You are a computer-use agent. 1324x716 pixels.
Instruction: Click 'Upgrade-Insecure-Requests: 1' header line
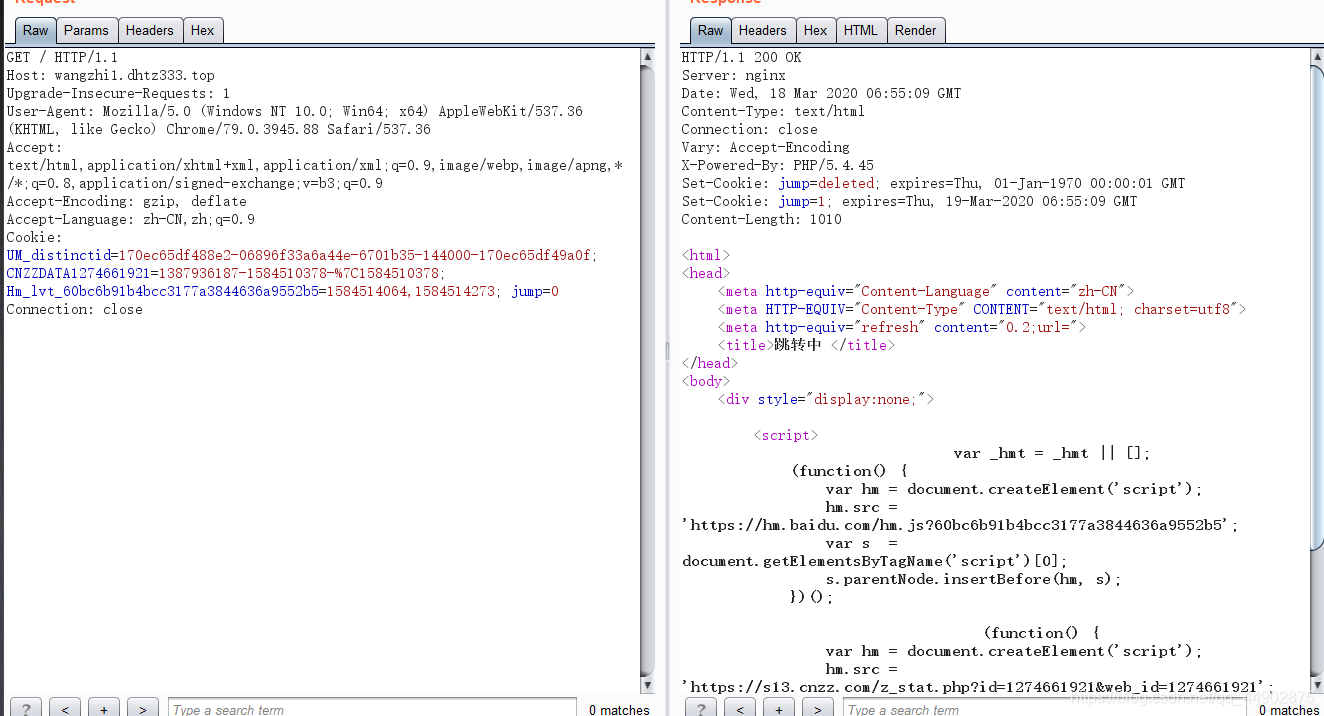pyautogui.click(x=118, y=93)
